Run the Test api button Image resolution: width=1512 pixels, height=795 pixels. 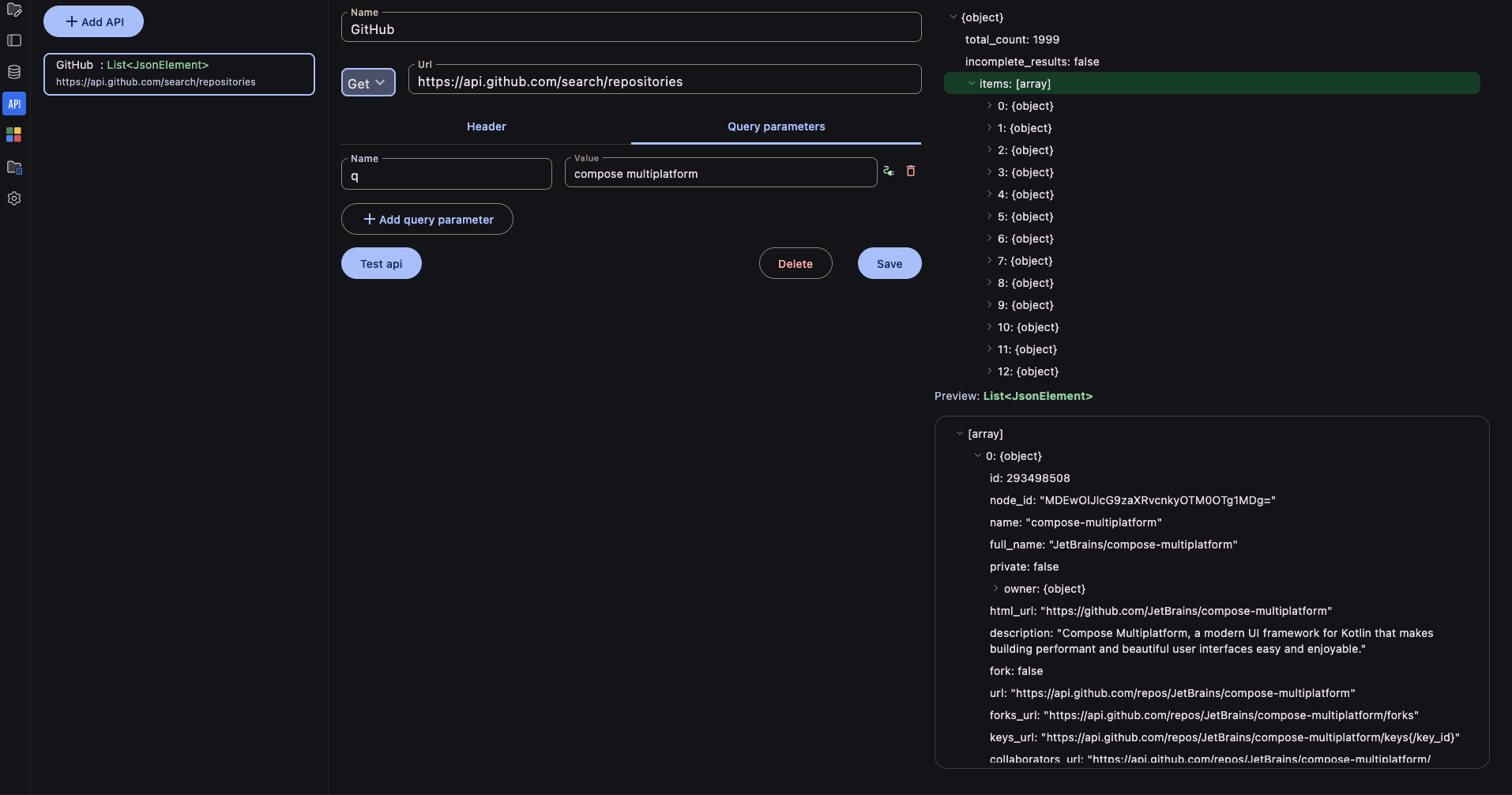pos(382,263)
